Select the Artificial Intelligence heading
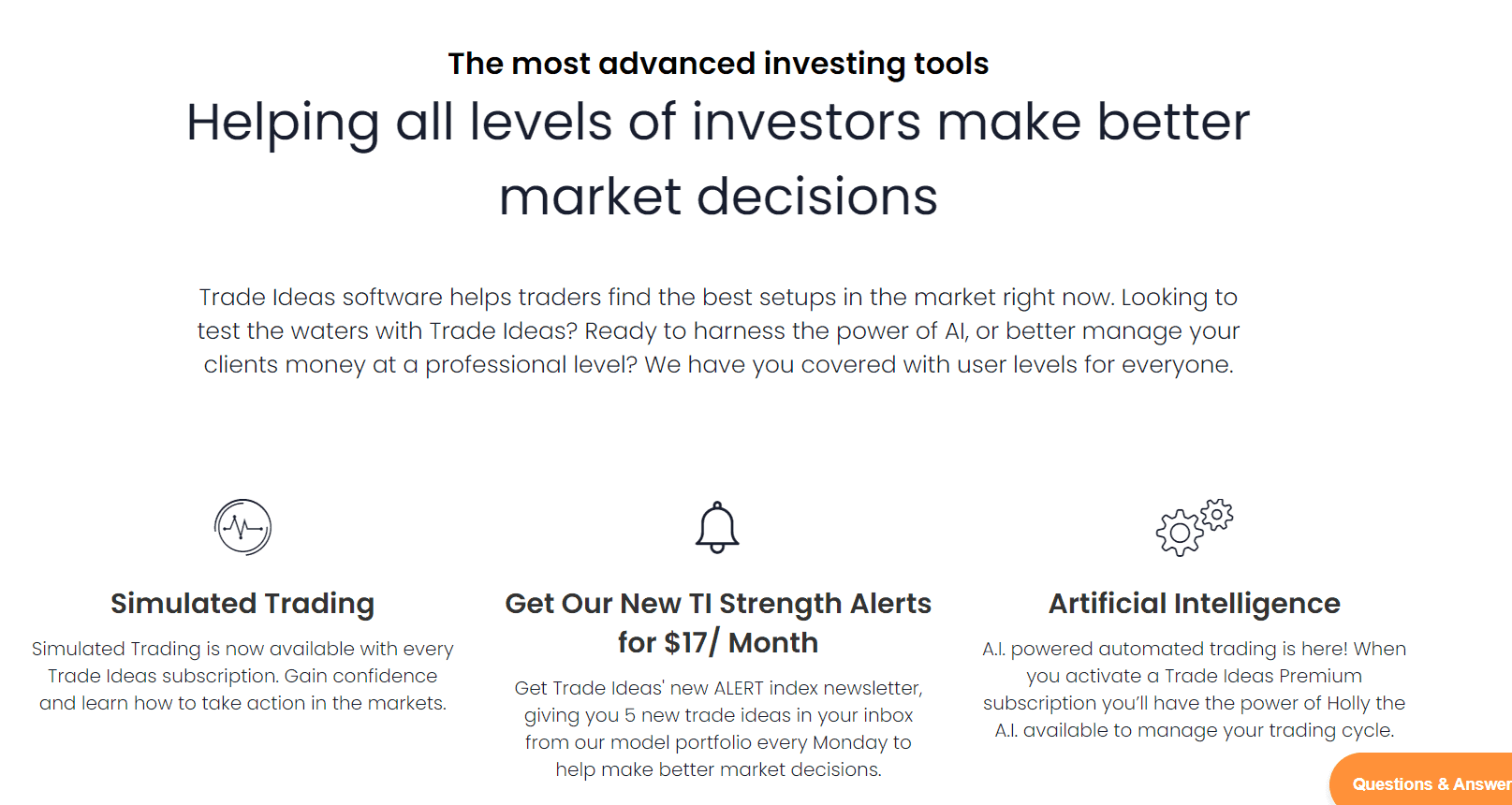The height and width of the screenshot is (805, 1512). tap(1194, 604)
